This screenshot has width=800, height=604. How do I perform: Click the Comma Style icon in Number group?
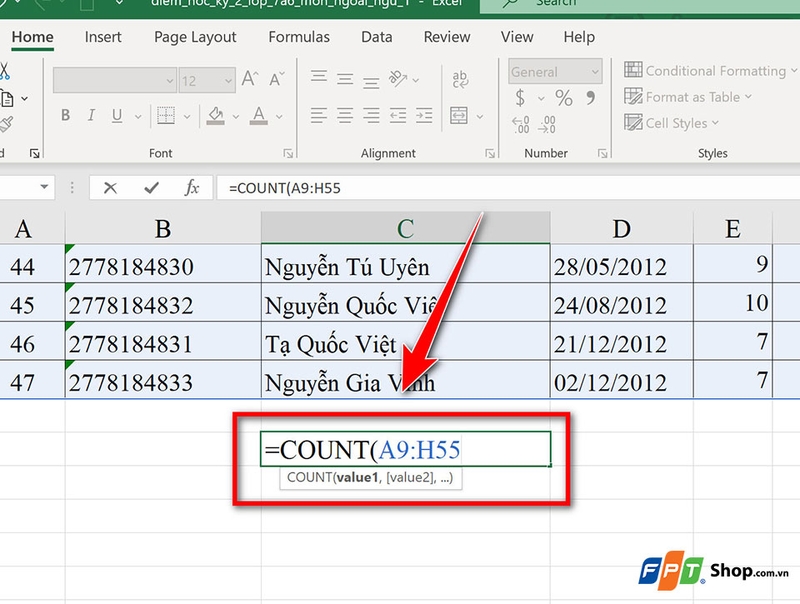589,98
